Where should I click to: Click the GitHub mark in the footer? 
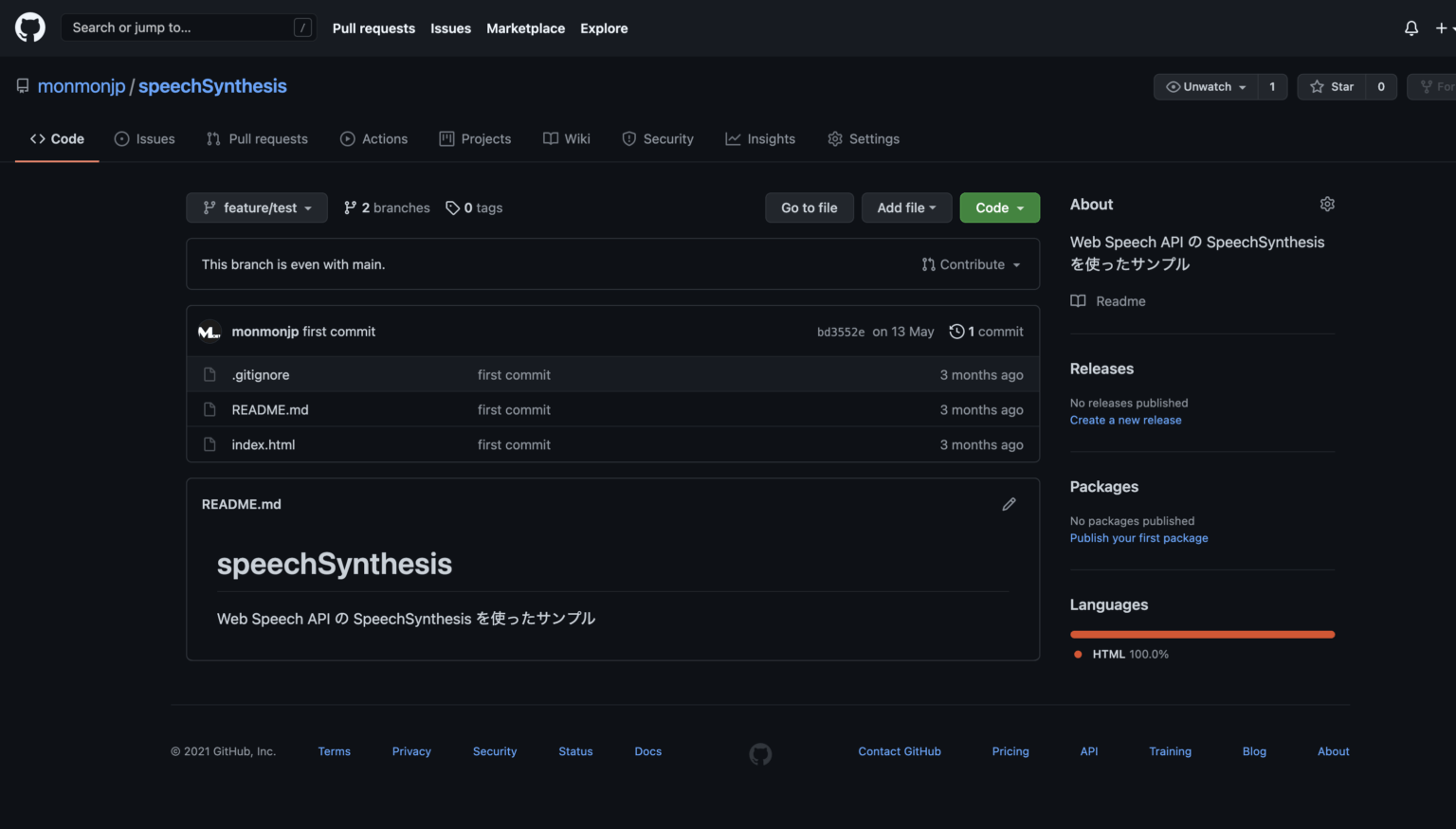coord(760,754)
